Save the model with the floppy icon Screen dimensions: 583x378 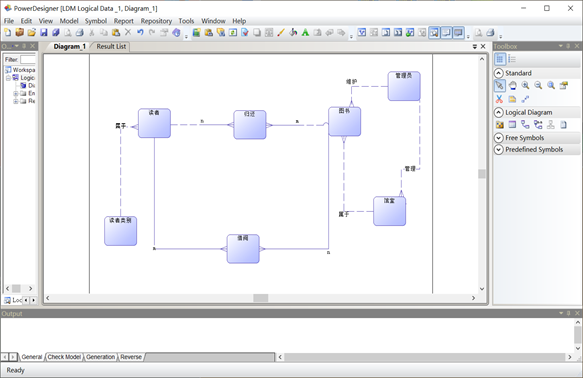point(44,33)
